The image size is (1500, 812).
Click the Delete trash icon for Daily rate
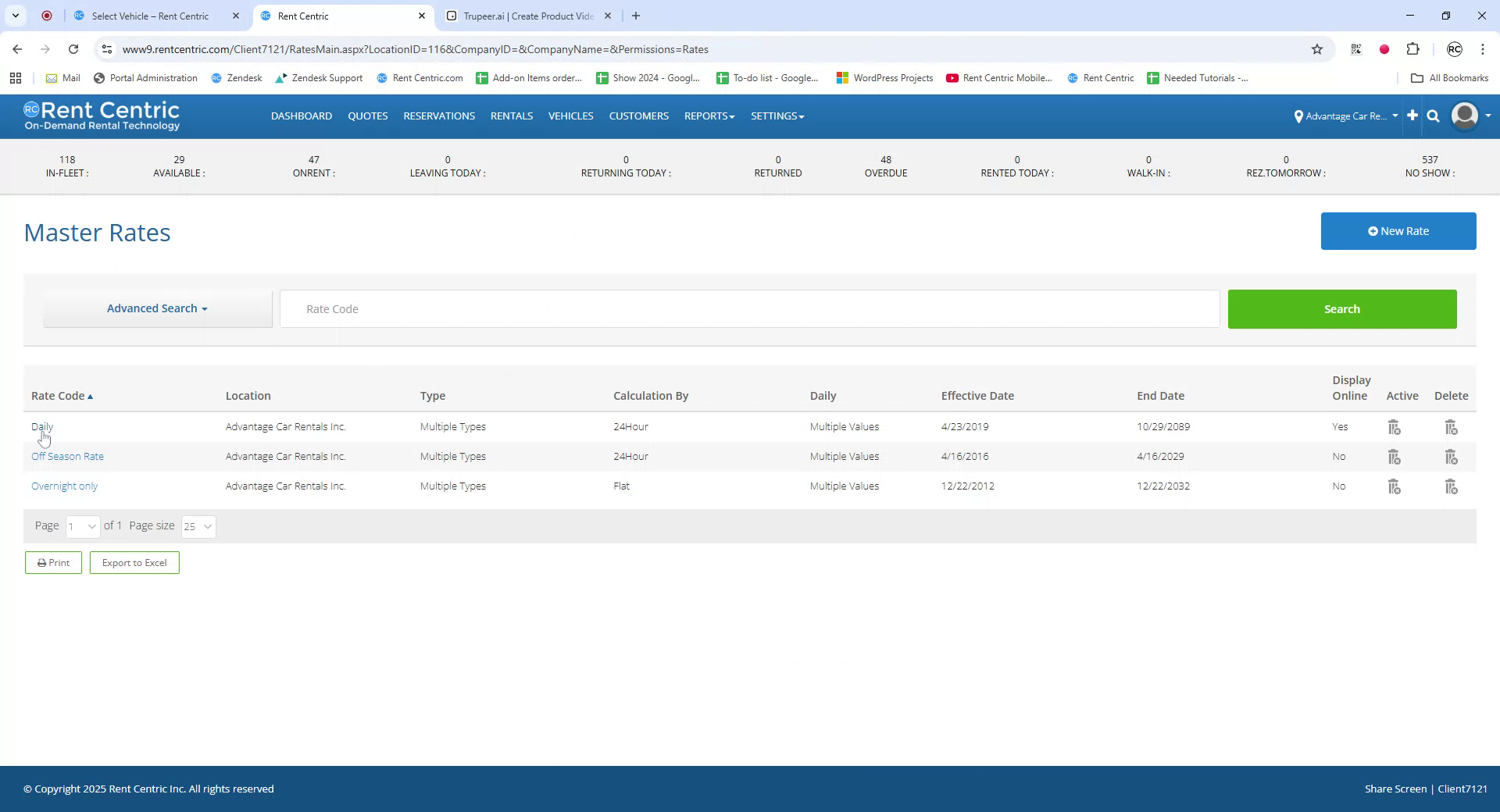point(1451,426)
